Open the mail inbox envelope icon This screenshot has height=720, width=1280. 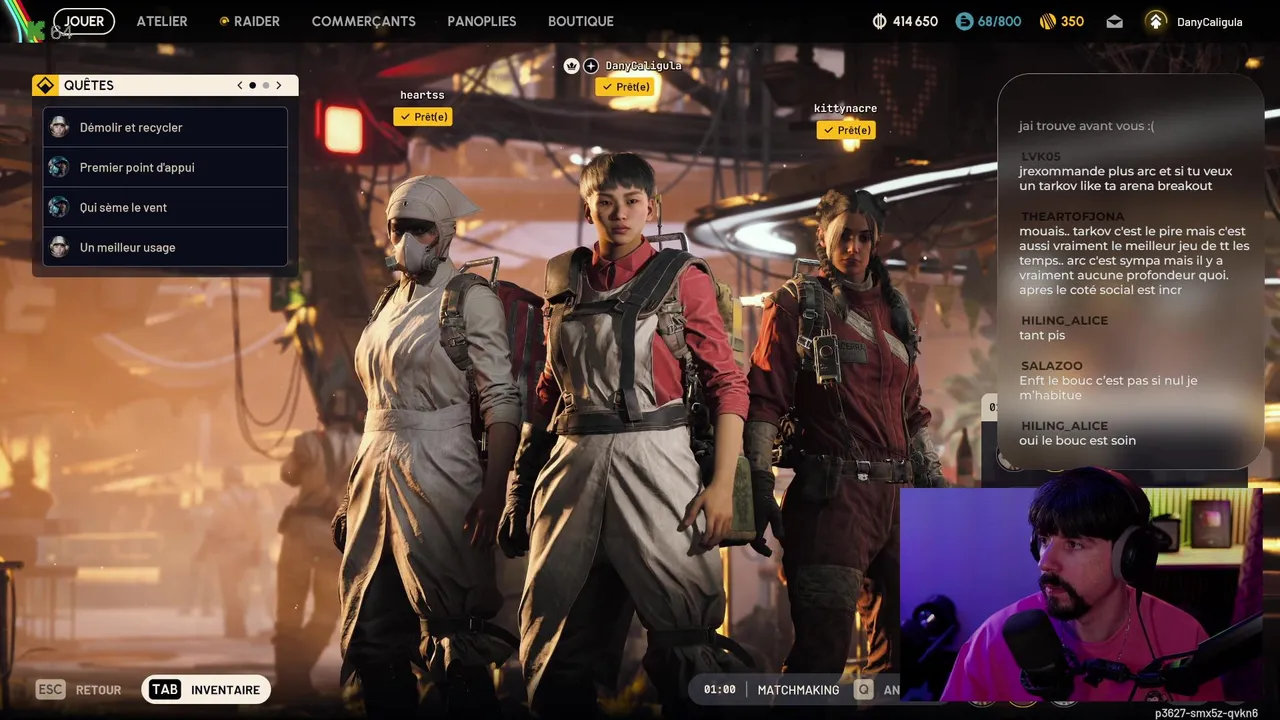pyautogui.click(x=1114, y=21)
